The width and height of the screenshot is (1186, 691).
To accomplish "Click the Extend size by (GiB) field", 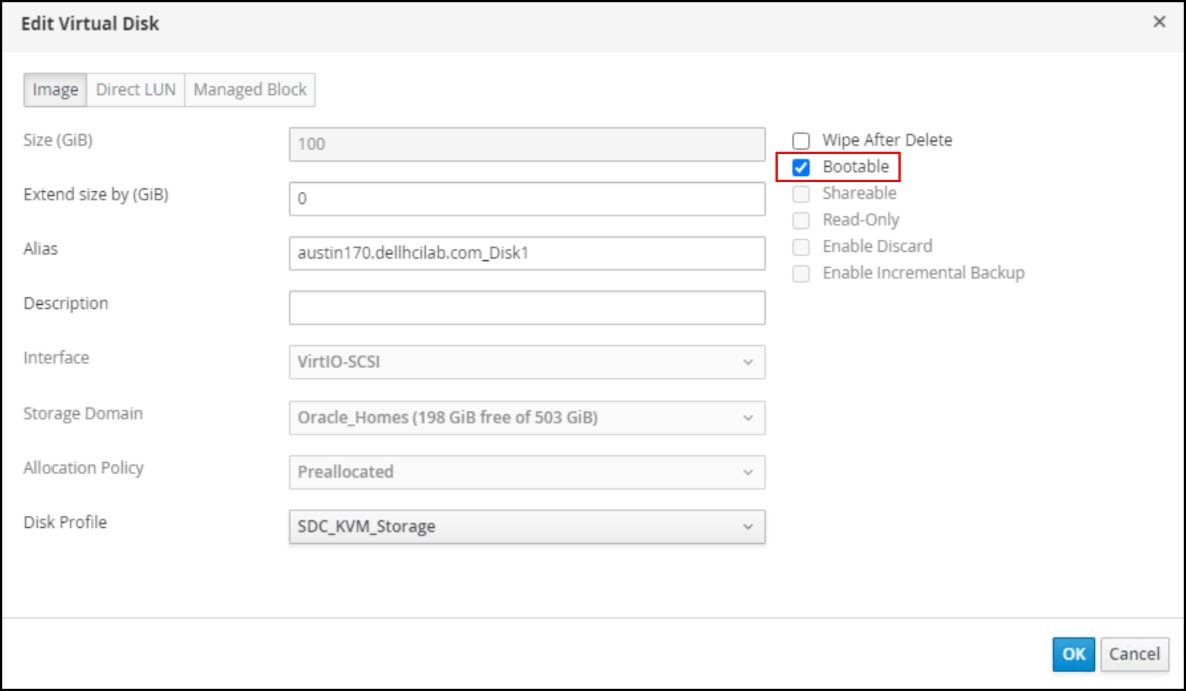I will [x=526, y=199].
